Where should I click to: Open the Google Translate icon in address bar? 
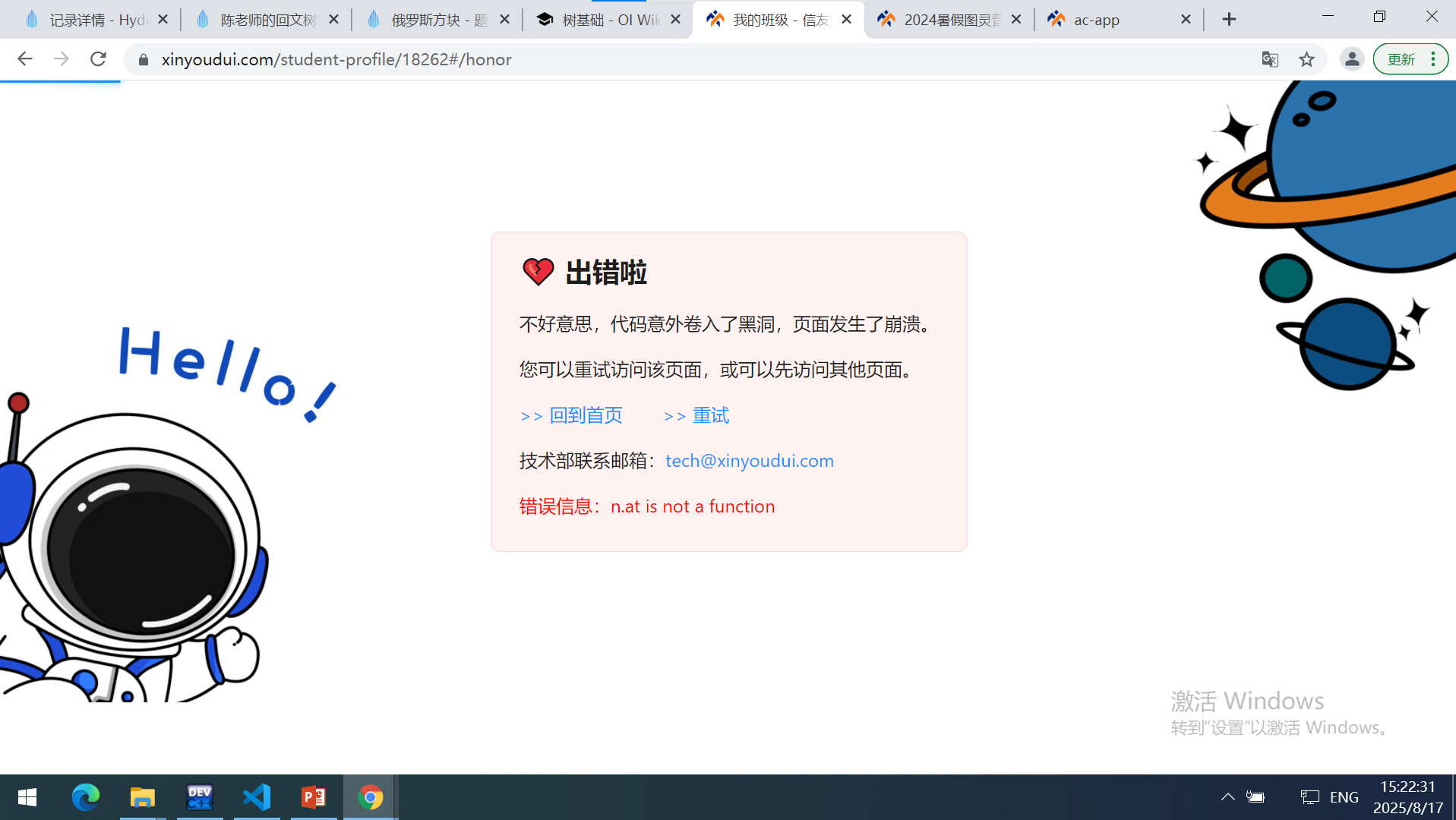point(1270,59)
